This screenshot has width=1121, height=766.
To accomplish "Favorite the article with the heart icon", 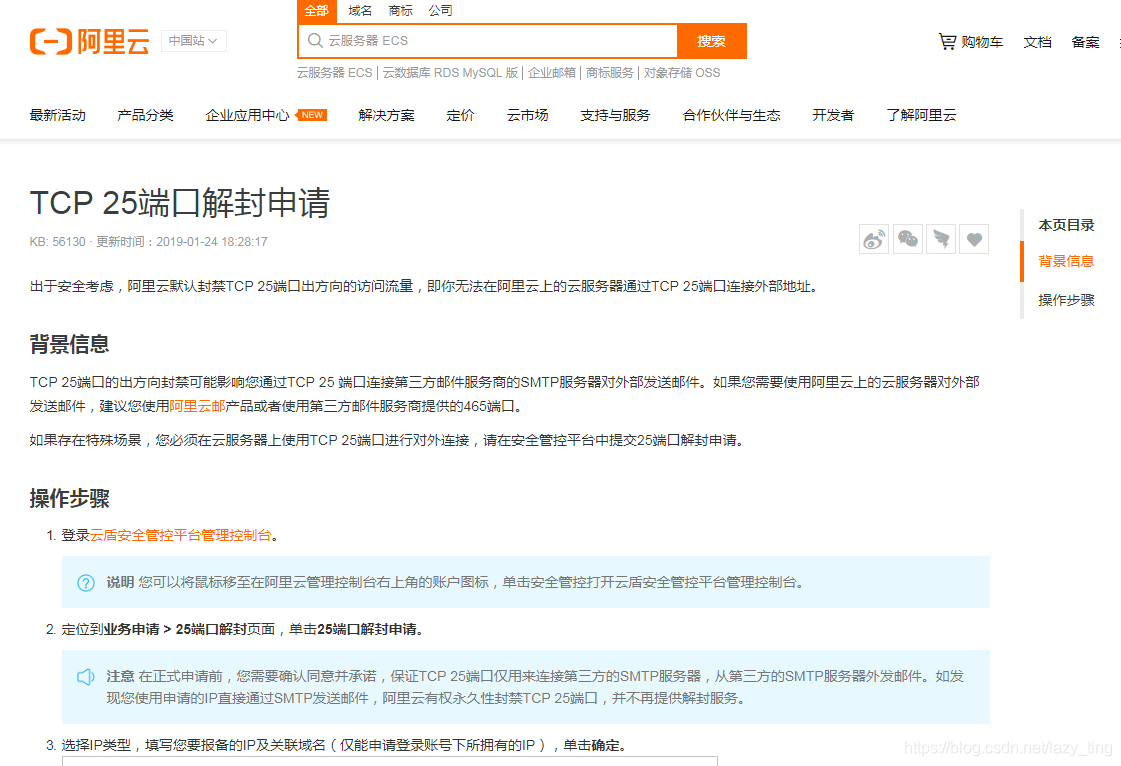I will (x=974, y=239).
